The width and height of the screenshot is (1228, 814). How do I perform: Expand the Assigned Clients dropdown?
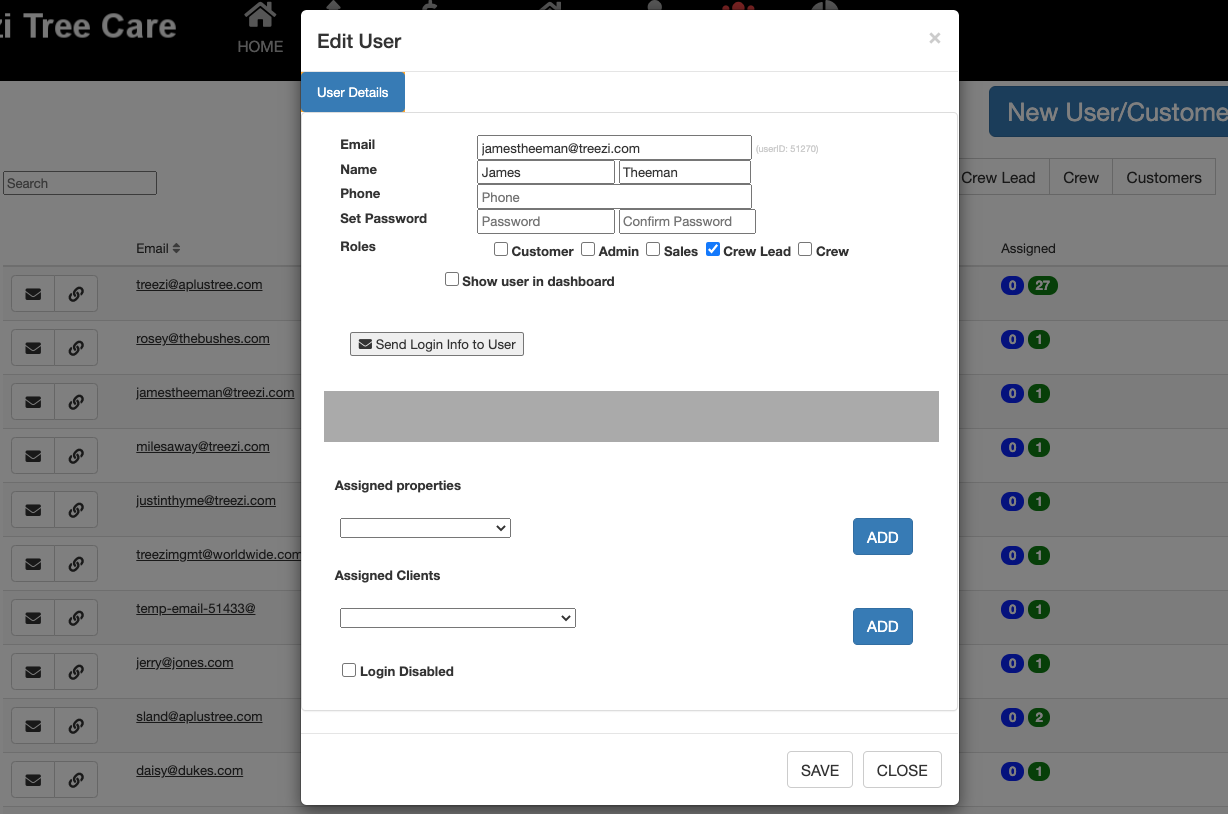[457, 619]
